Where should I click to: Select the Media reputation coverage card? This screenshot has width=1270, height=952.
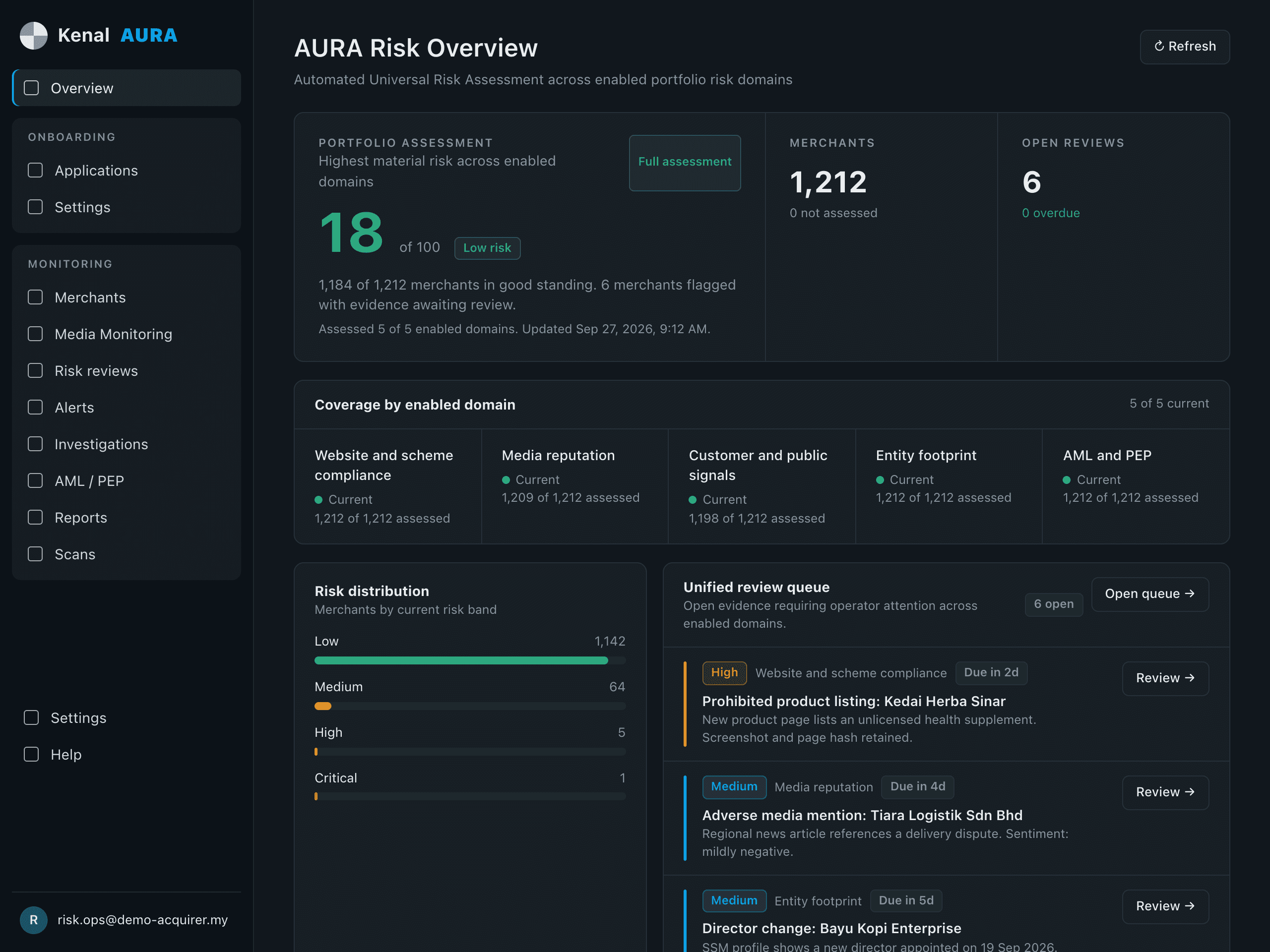(x=574, y=486)
